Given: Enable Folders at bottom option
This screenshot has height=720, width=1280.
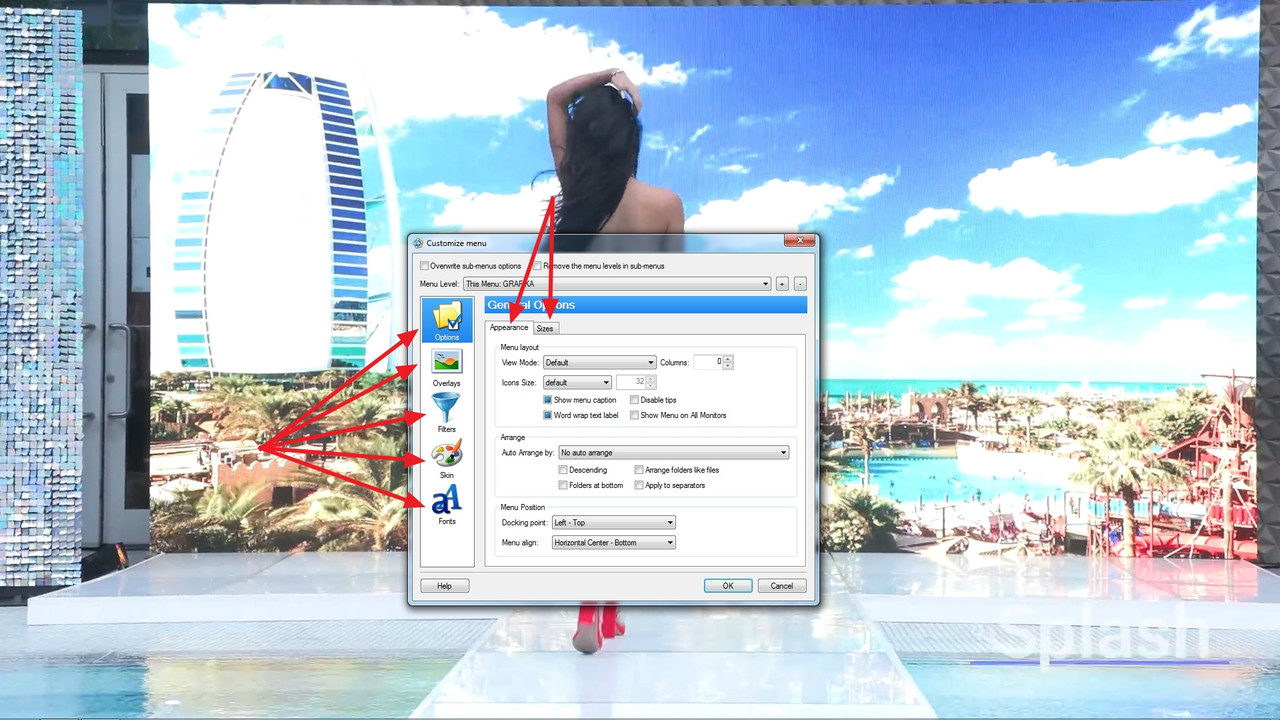Looking at the screenshot, I should (x=564, y=485).
